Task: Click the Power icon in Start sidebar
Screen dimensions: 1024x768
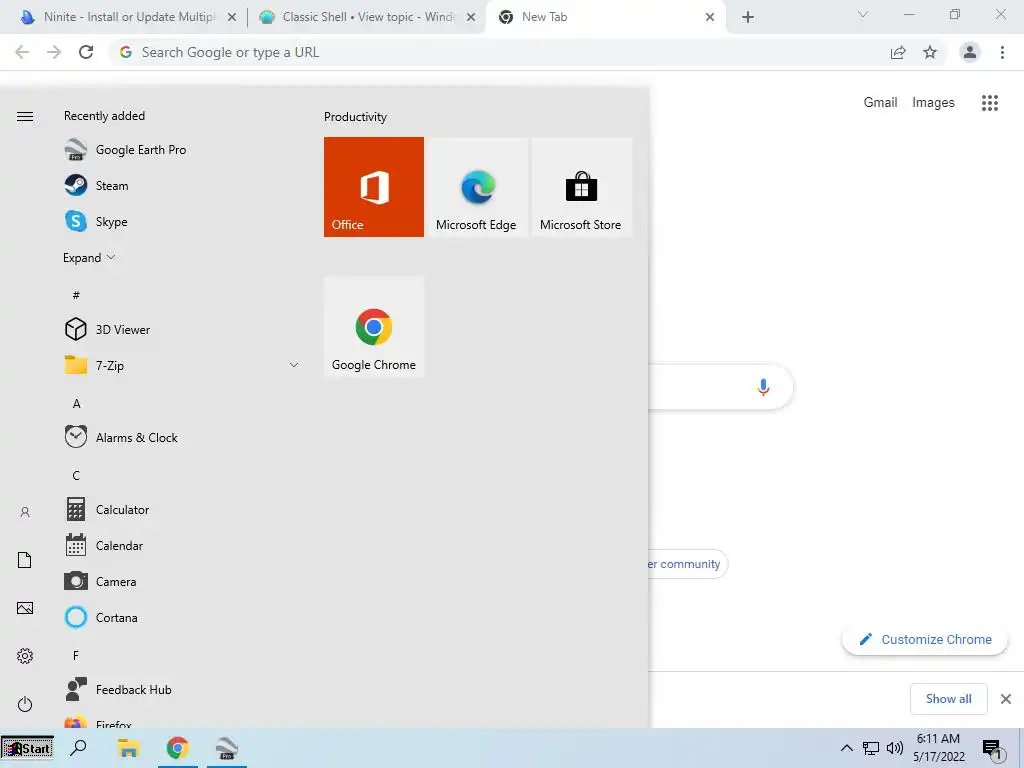Action: [25, 704]
